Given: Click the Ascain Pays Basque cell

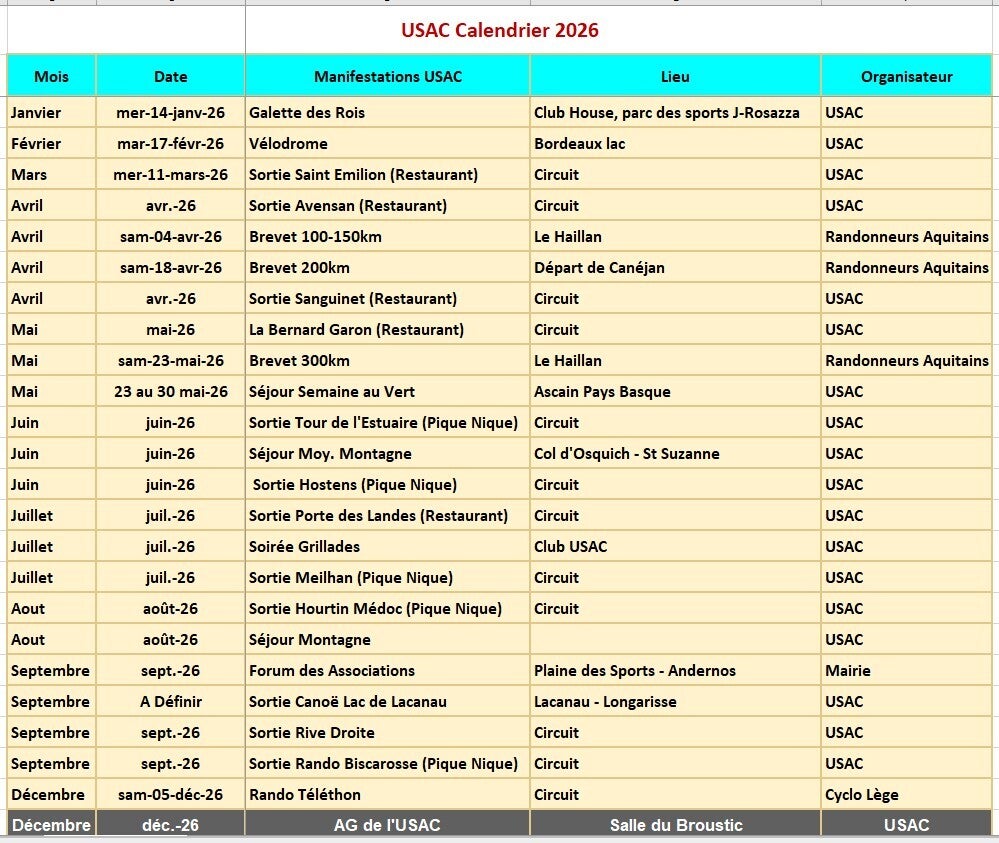Looking at the screenshot, I should (x=675, y=391).
